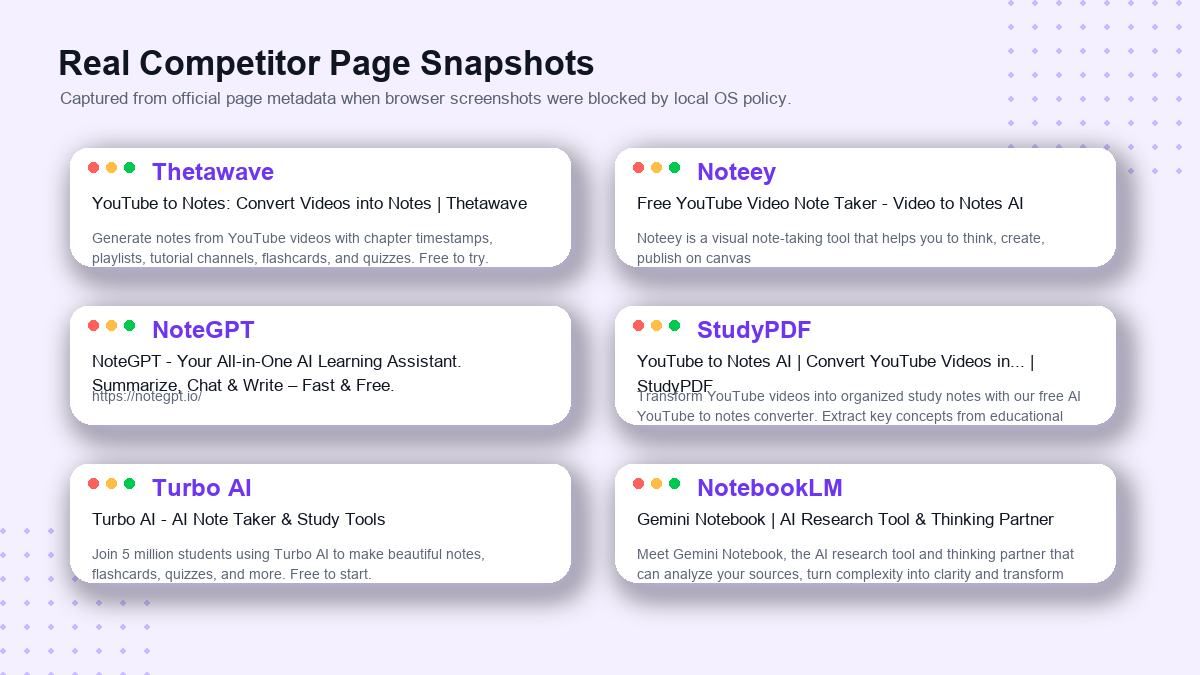The image size is (1200, 675).
Task: Click the green dot on Turbo AI card
Action: pos(129,483)
